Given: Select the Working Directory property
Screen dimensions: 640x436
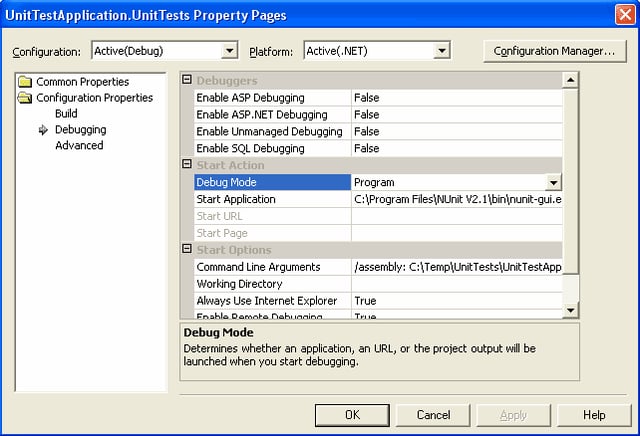Looking at the screenshot, I should (272, 284).
